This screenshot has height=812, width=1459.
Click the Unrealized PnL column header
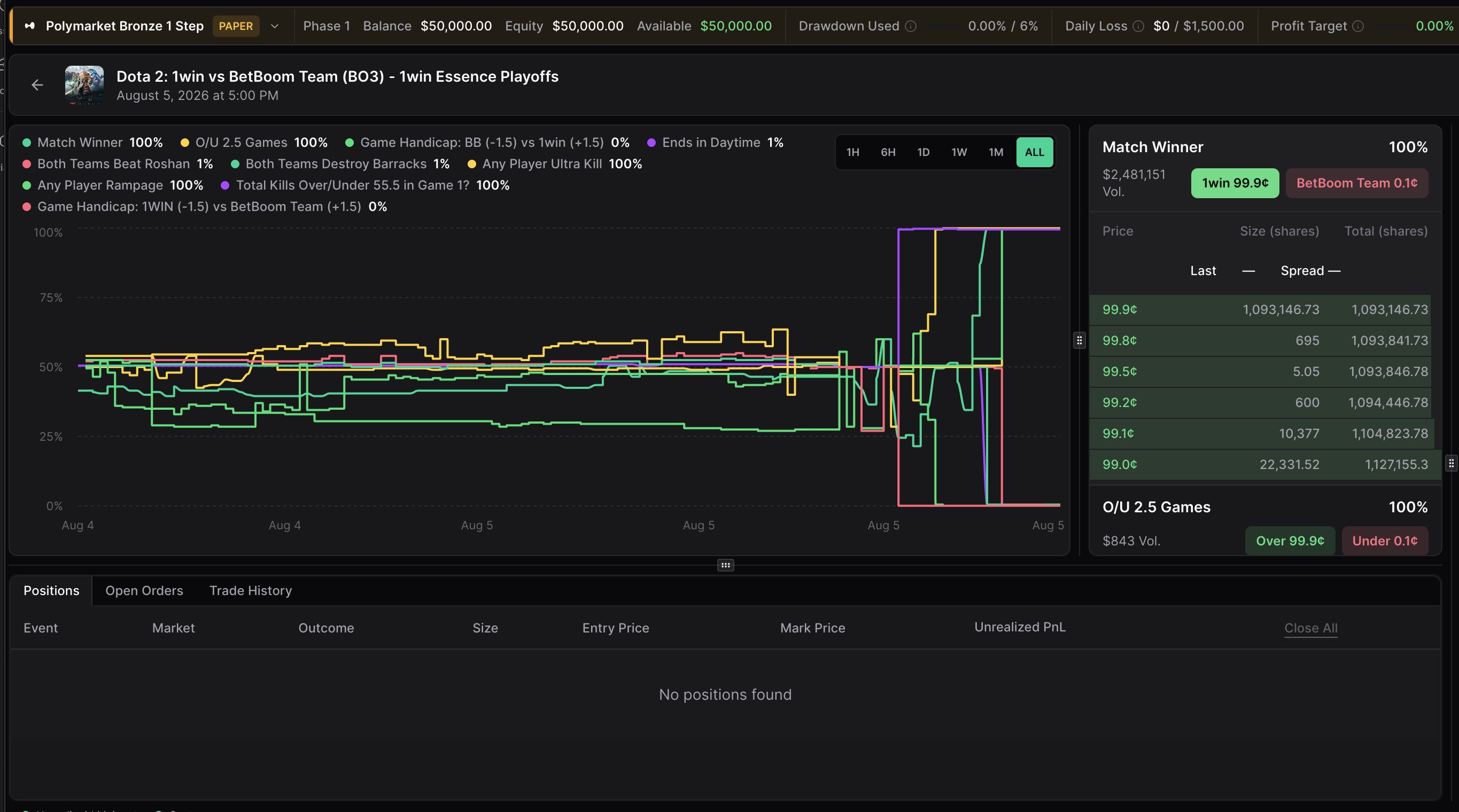pos(1020,627)
